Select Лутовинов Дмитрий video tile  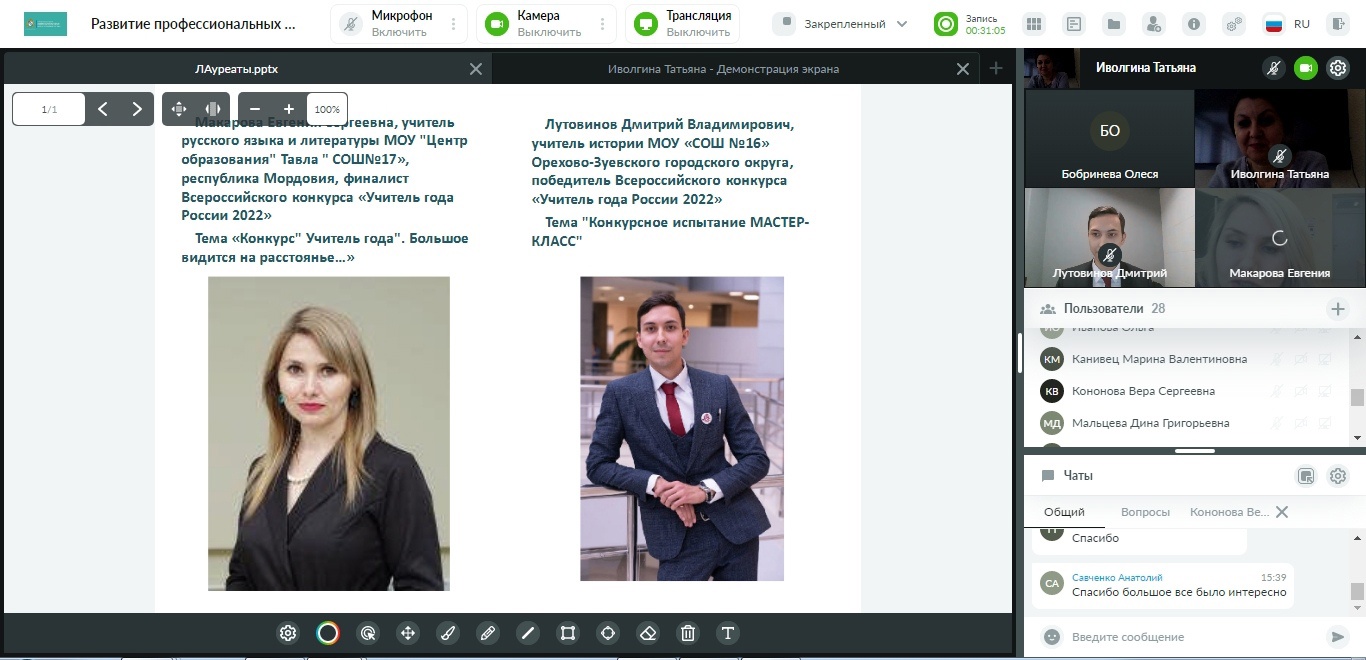[x=1109, y=237]
